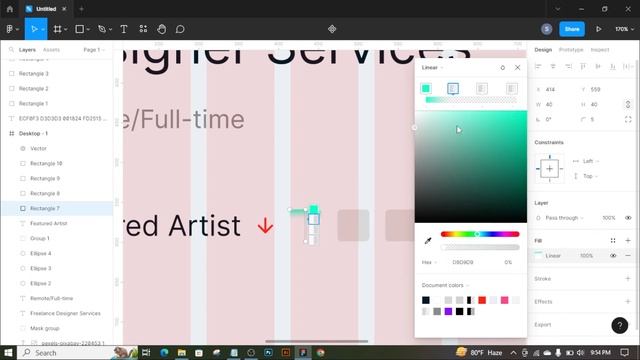The image size is (640, 360).
Task: Select the Move tool
Action: click(34, 29)
